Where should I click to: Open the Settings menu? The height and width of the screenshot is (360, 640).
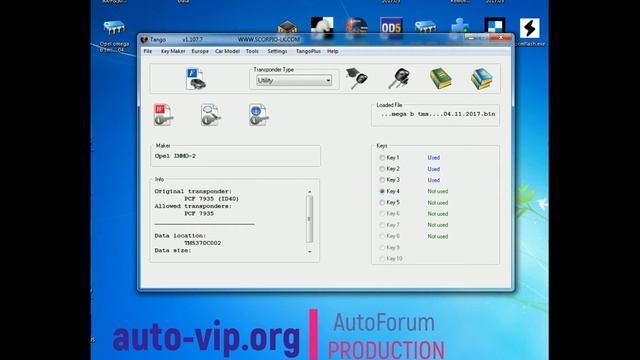278,51
